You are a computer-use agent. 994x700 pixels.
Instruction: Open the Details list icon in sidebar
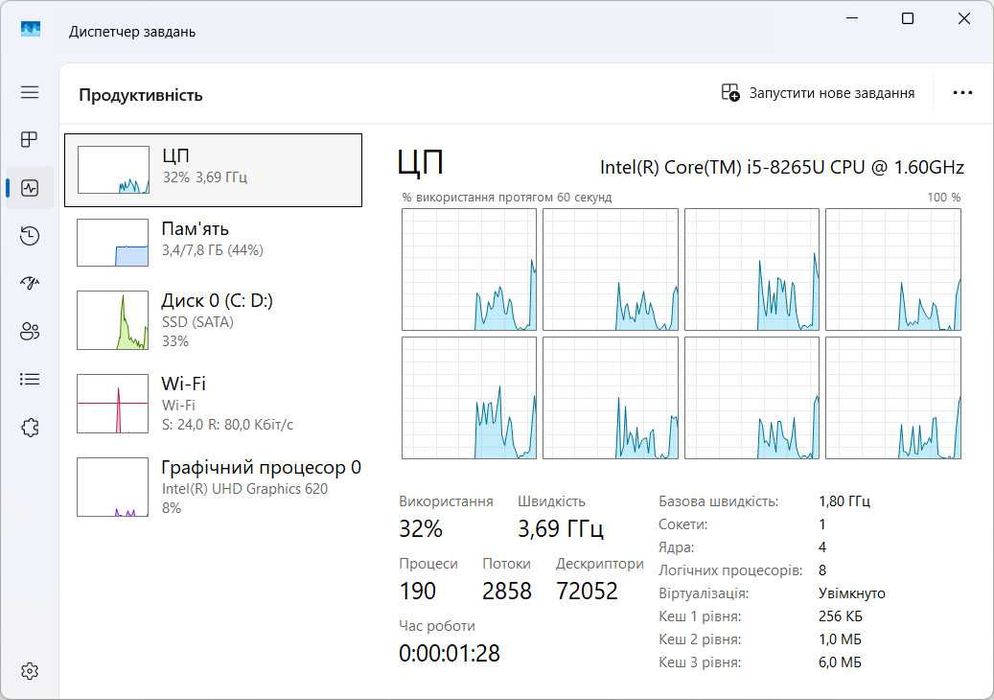coord(30,379)
